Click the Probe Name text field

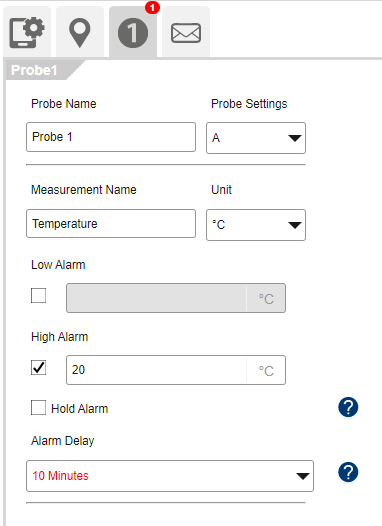pyautogui.click(x=111, y=137)
